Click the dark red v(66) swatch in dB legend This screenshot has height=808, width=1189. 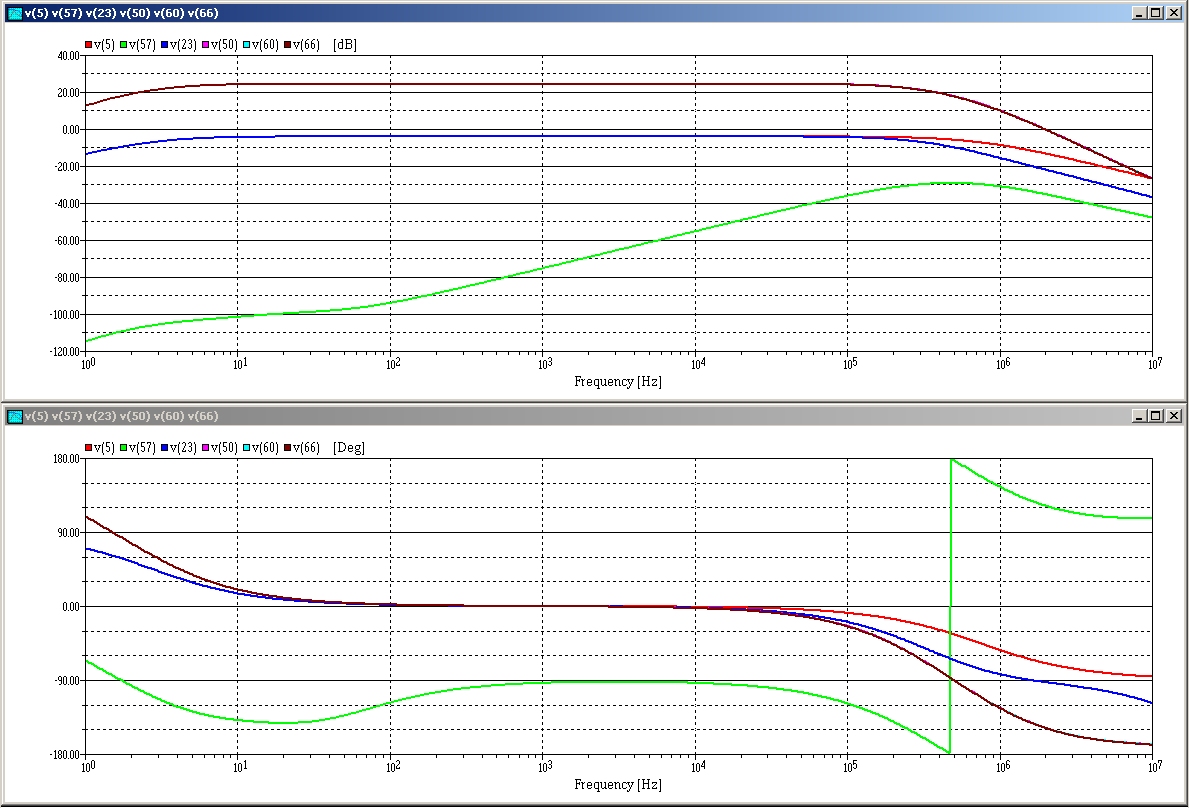point(288,45)
